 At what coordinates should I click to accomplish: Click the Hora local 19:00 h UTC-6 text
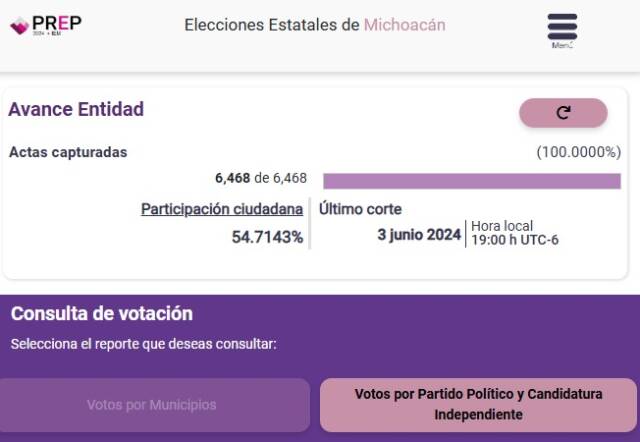[515, 233]
